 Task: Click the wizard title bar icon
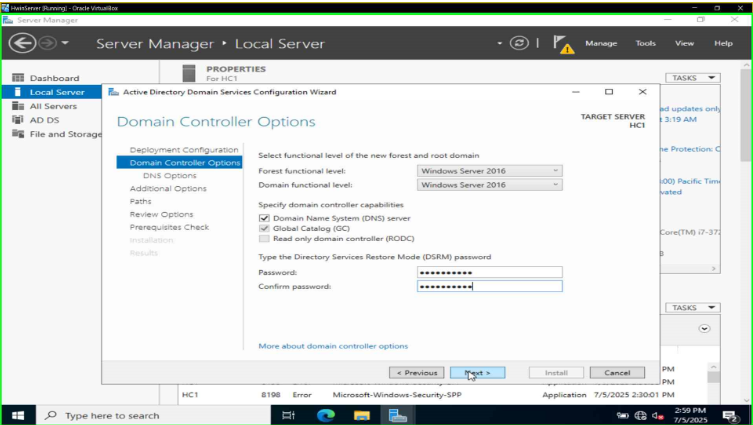click(x=113, y=92)
